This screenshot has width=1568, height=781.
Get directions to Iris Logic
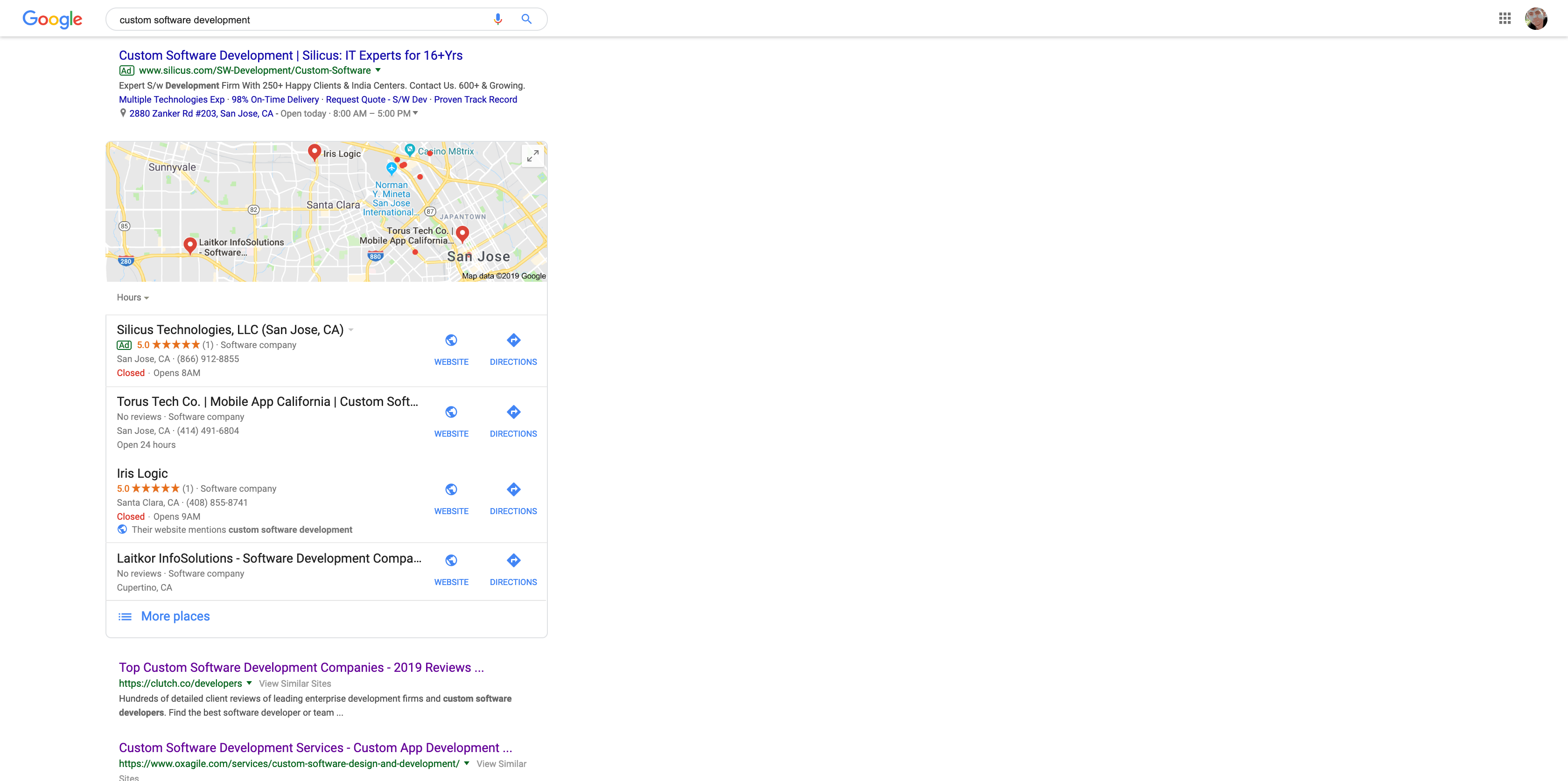pos(513,499)
